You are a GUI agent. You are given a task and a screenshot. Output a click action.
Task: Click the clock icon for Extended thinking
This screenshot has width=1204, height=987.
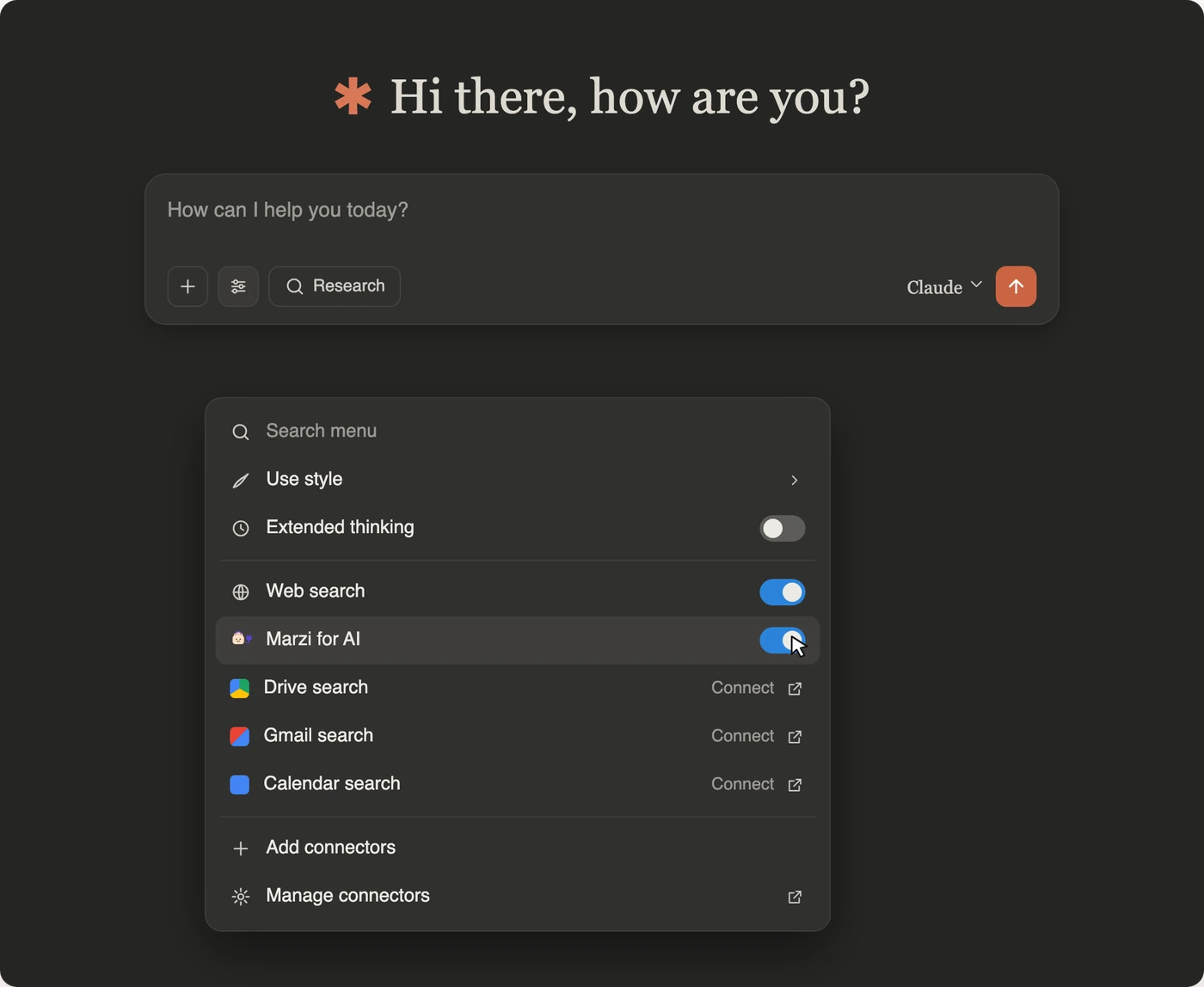pyautogui.click(x=241, y=529)
